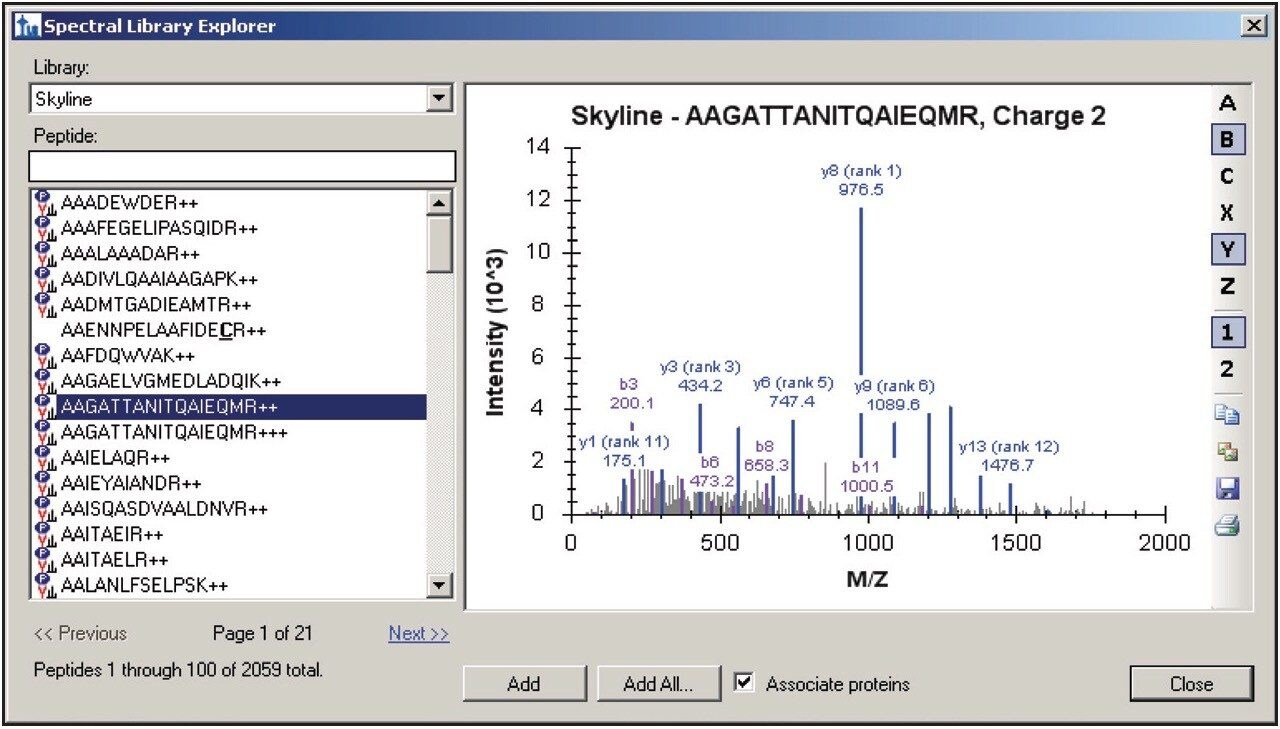
Task: Select peptide AAAFEGELIPASQIDR++
Action: (x=159, y=228)
